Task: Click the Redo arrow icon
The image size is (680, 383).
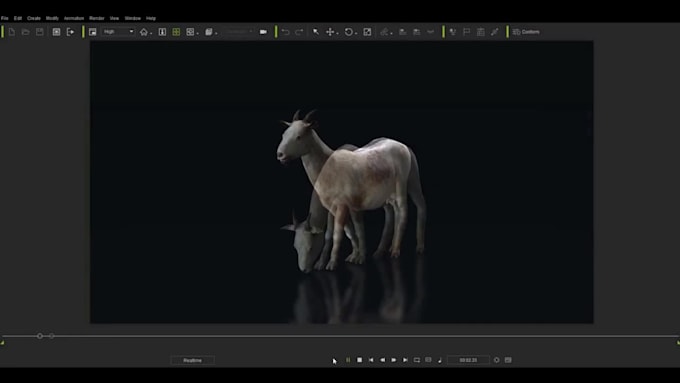Action: pyautogui.click(x=299, y=32)
